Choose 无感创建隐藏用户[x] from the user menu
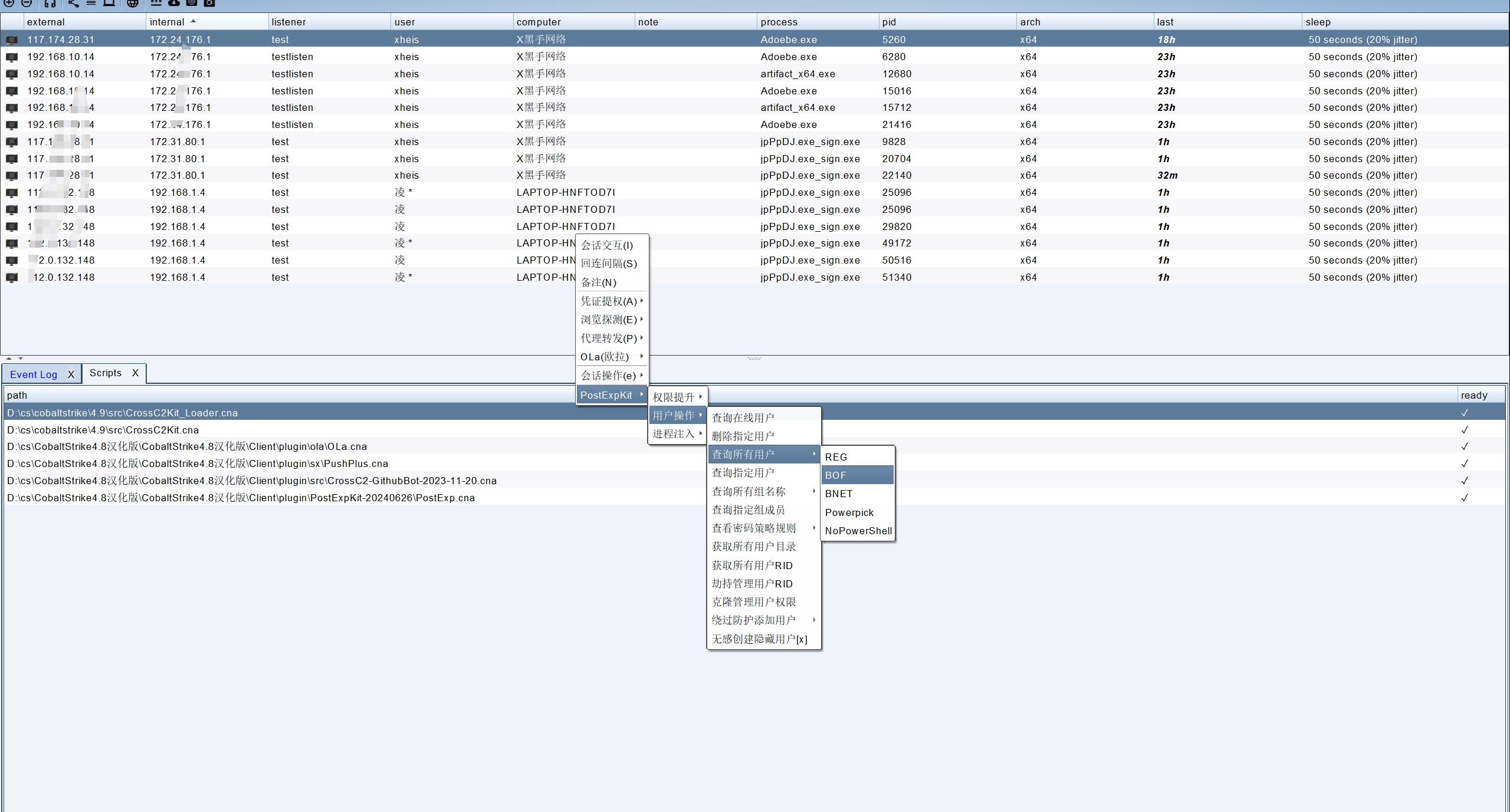Viewport: 1510px width, 812px height. coord(764,639)
